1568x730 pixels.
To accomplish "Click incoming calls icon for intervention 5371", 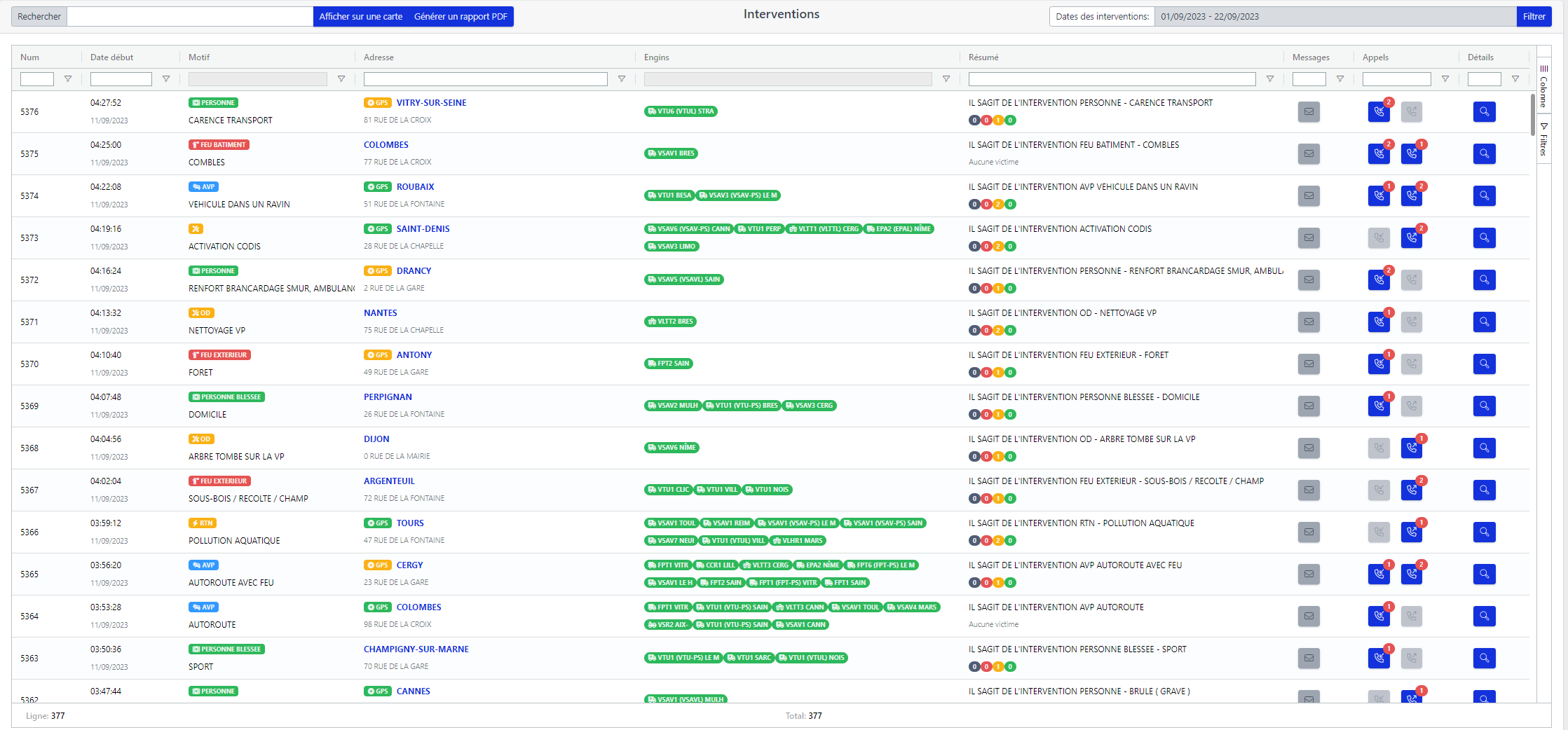I will (1379, 322).
